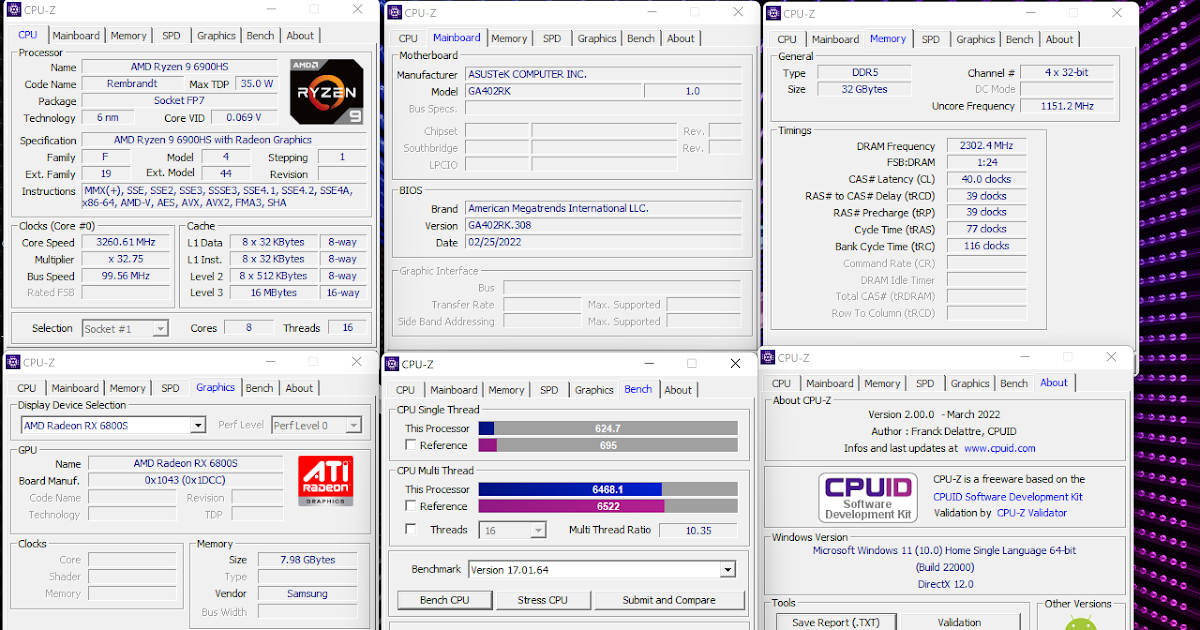The height and width of the screenshot is (630, 1200).
Task: Click the ATI Radeon Graphics logo
Action: pos(325,481)
